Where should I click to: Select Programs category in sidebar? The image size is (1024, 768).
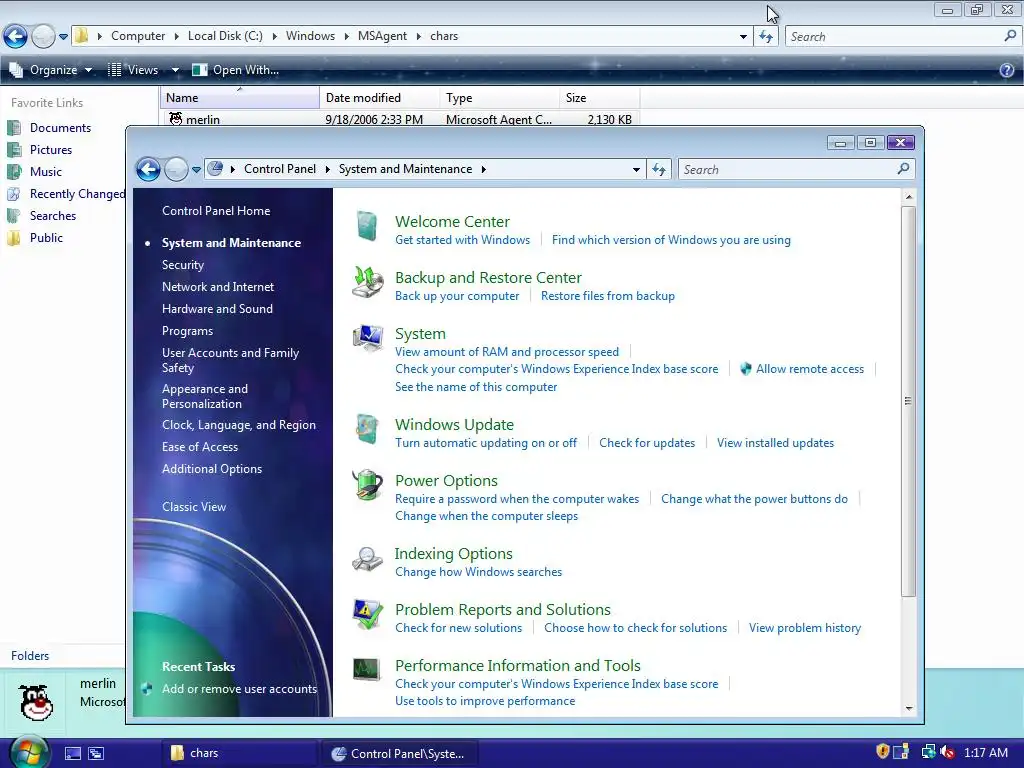click(187, 331)
